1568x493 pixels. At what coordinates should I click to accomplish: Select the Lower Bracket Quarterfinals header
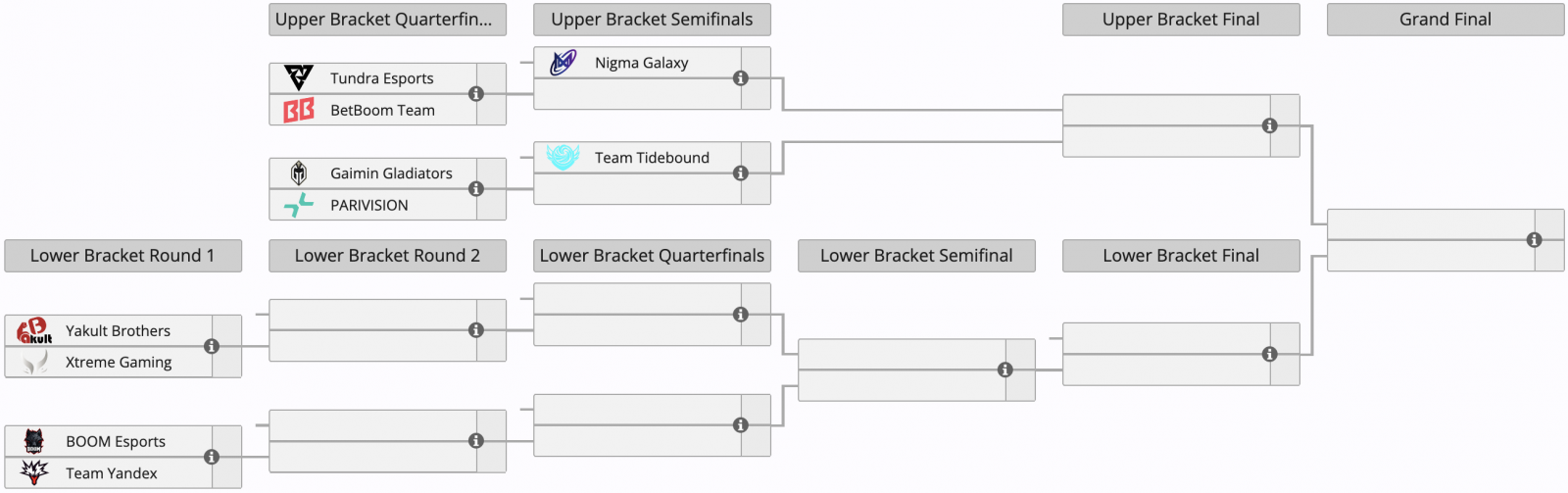click(652, 256)
